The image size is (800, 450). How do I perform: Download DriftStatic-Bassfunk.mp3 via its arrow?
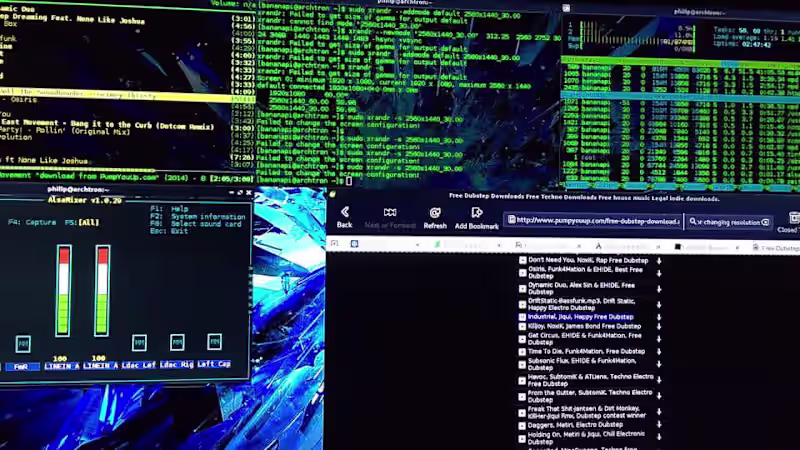[x=659, y=305]
